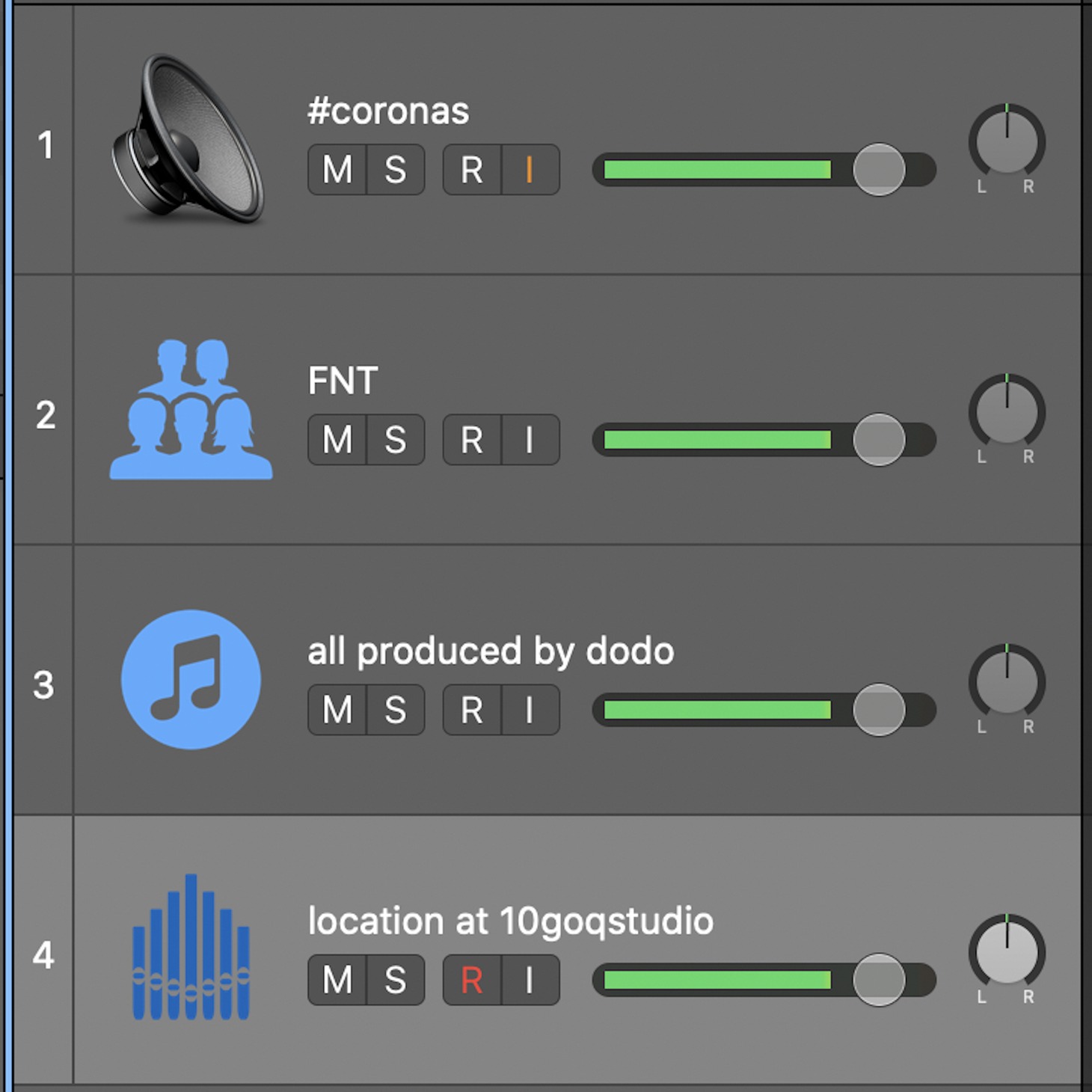This screenshot has width=1092, height=1092.
Task: Mute the FNT track
Action: (x=337, y=441)
